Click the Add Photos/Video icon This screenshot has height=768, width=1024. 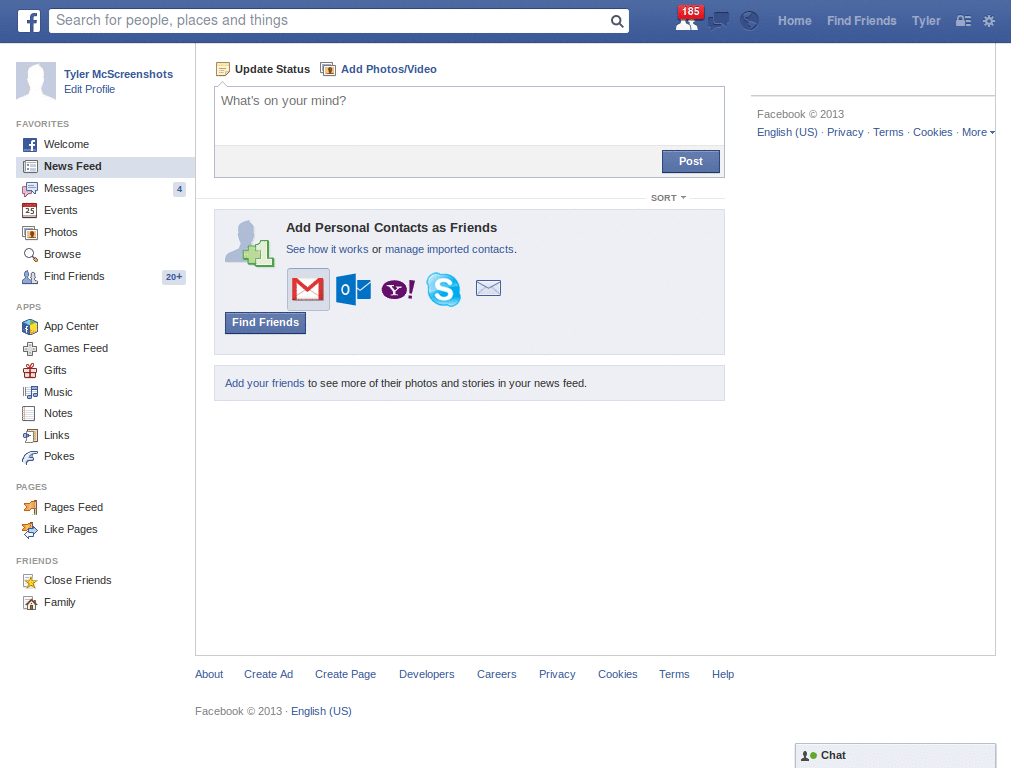pos(328,69)
